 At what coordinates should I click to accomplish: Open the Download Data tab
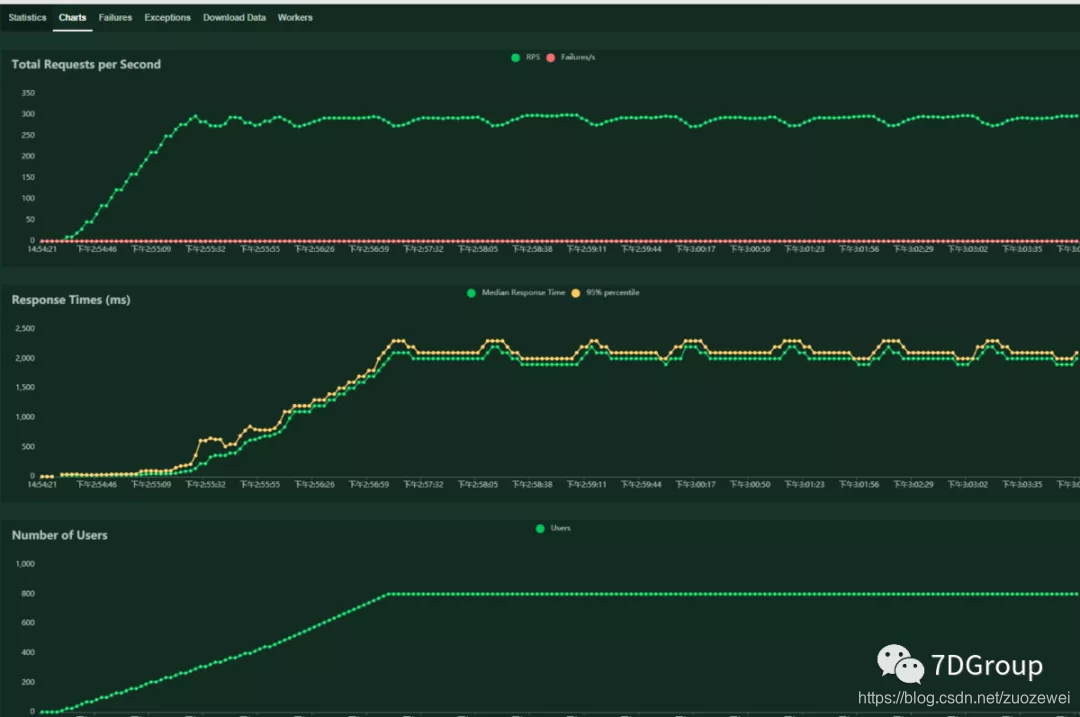(x=234, y=17)
